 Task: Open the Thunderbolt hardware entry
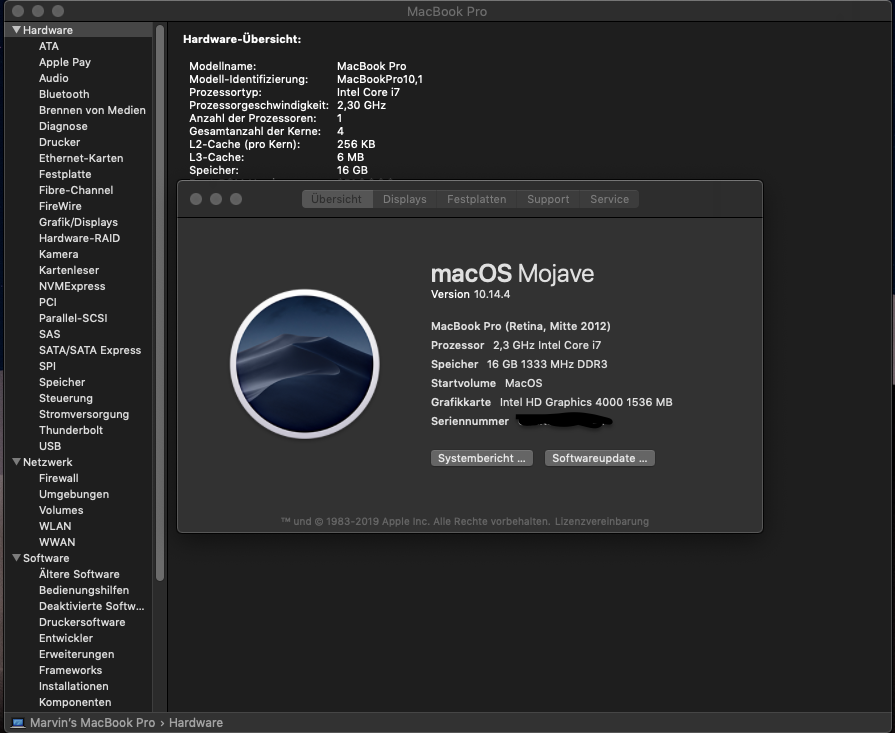point(71,430)
